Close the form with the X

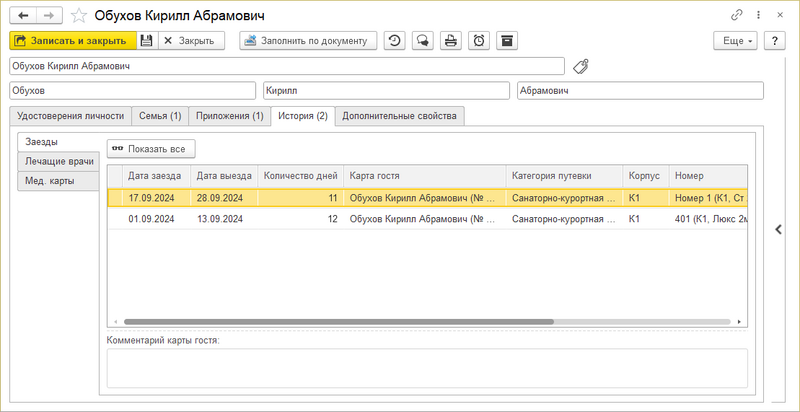[780, 15]
